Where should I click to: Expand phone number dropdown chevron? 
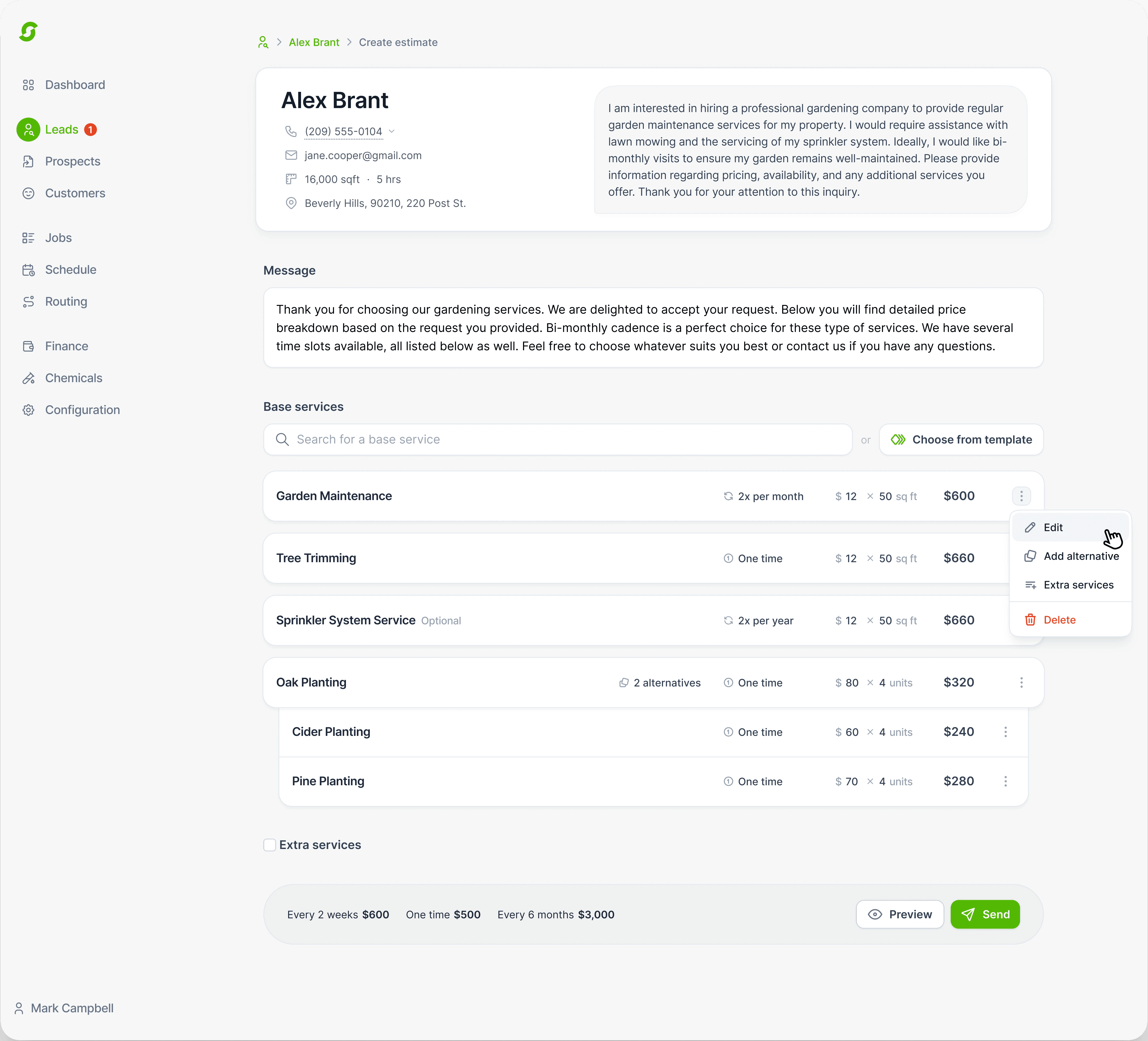click(x=392, y=131)
